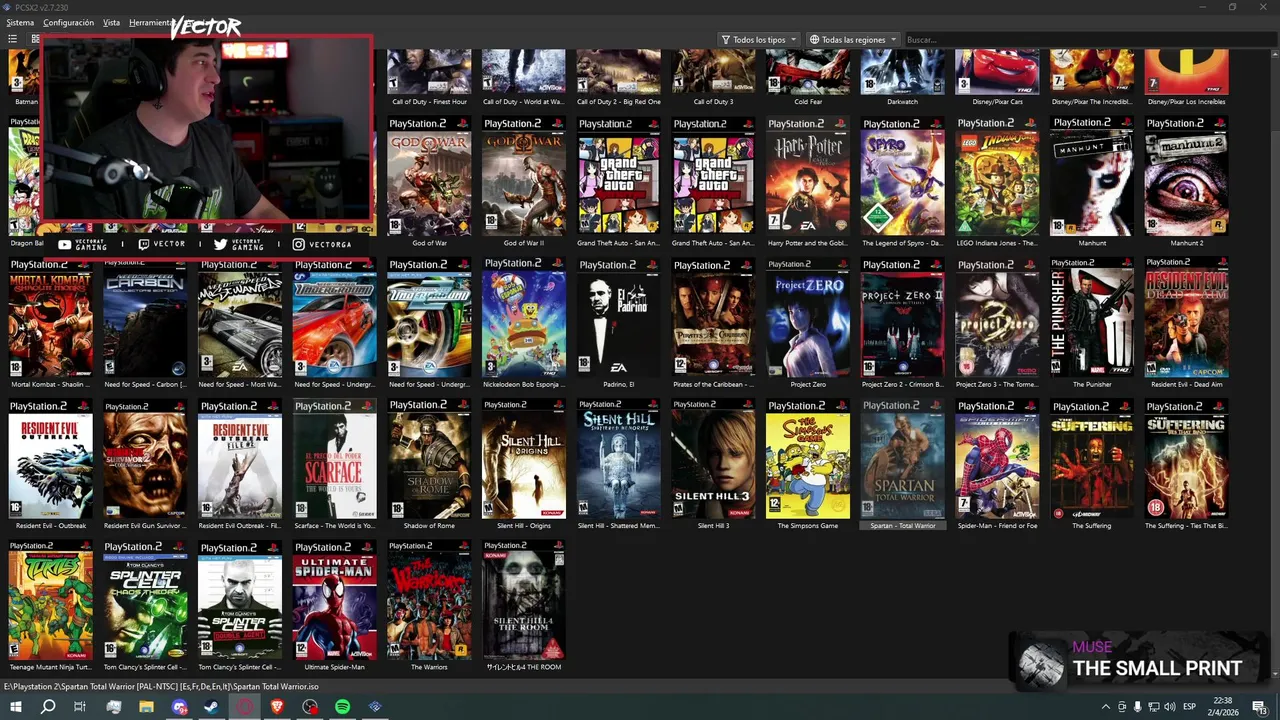The width and height of the screenshot is (1280, 720).
Task: Select the Spartan Total Warrior cover
Action: [x=902, y=459]
